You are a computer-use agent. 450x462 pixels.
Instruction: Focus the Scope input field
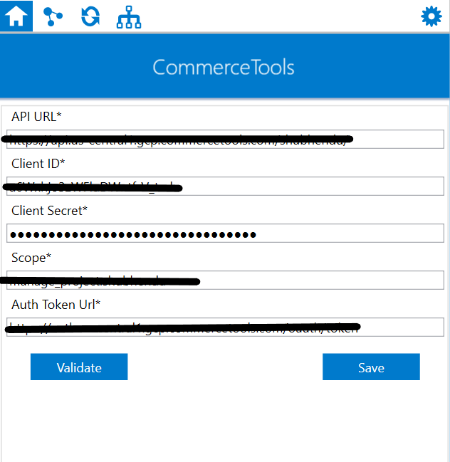225,280
